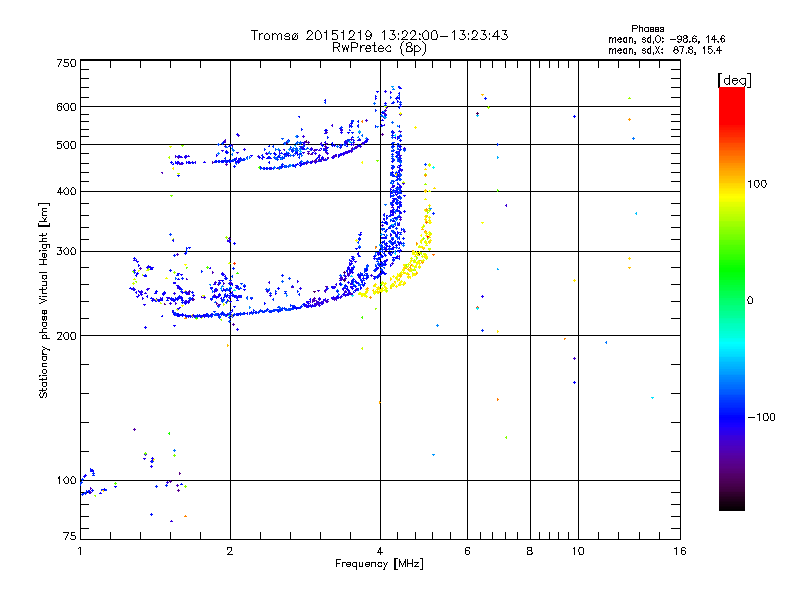Screen dimensions: 800x600
Task: Click the '16' x-axis tick label
Action: [680, 551]
